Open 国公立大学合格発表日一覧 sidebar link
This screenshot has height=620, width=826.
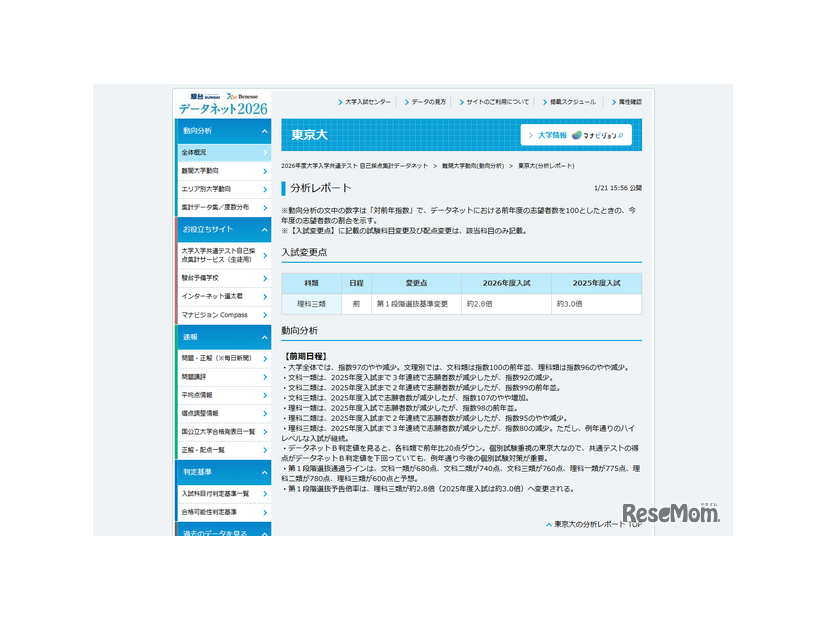(218, 431)
